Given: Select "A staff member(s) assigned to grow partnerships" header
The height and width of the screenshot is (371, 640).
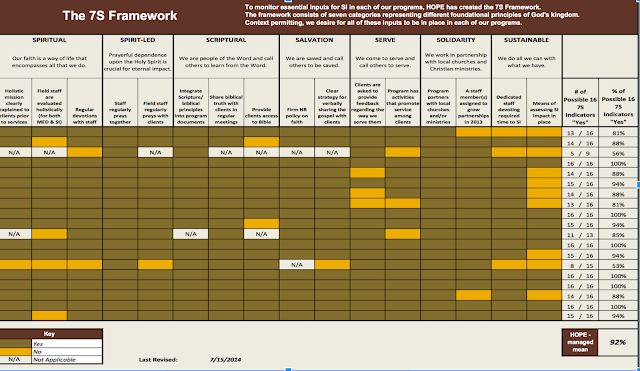Looking at the screenshot, I should 473,106.
